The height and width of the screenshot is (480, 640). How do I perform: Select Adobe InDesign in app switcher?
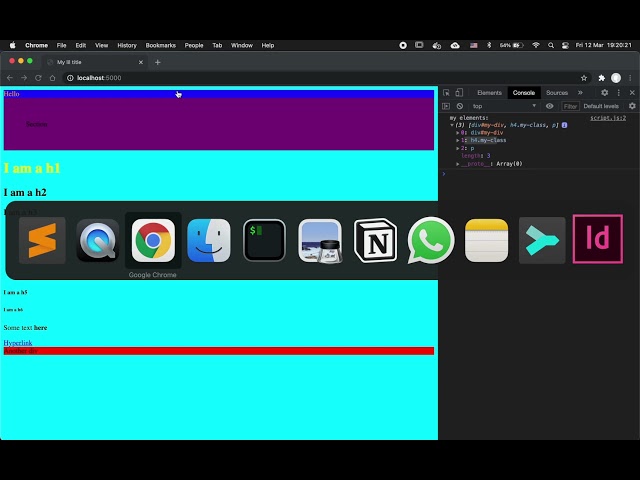597,241
